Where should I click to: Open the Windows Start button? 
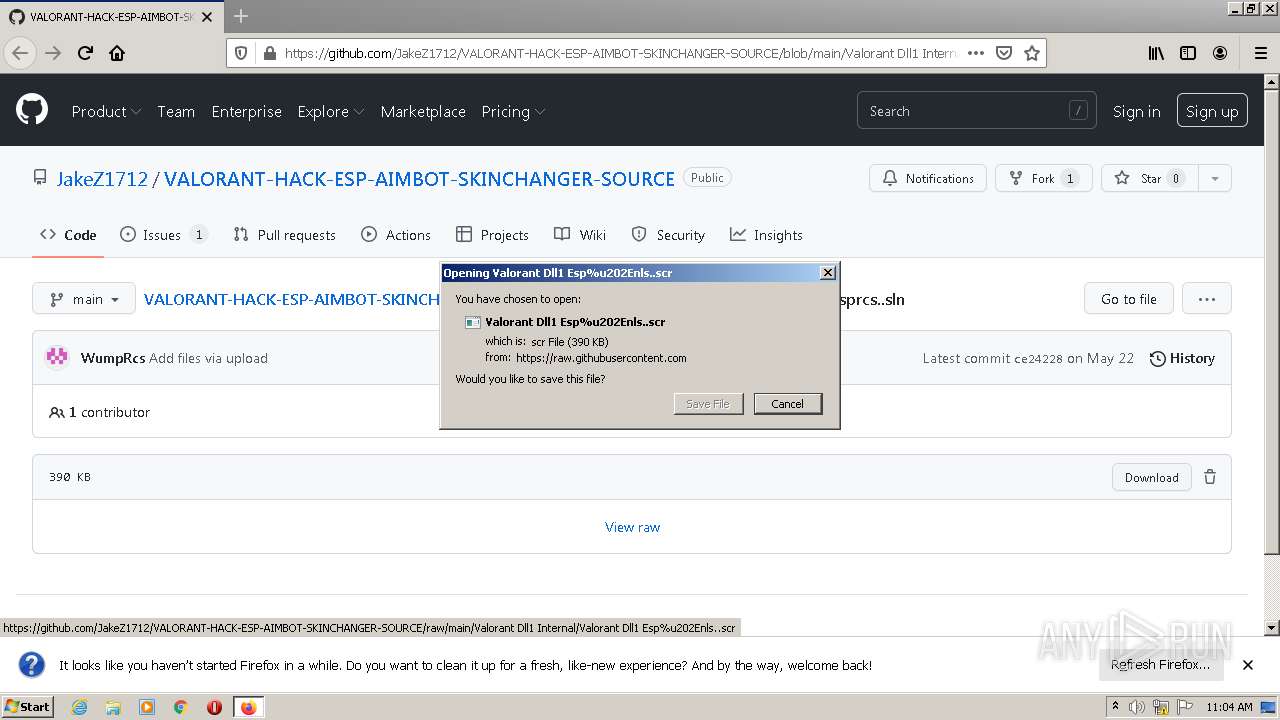pos(28,707)
